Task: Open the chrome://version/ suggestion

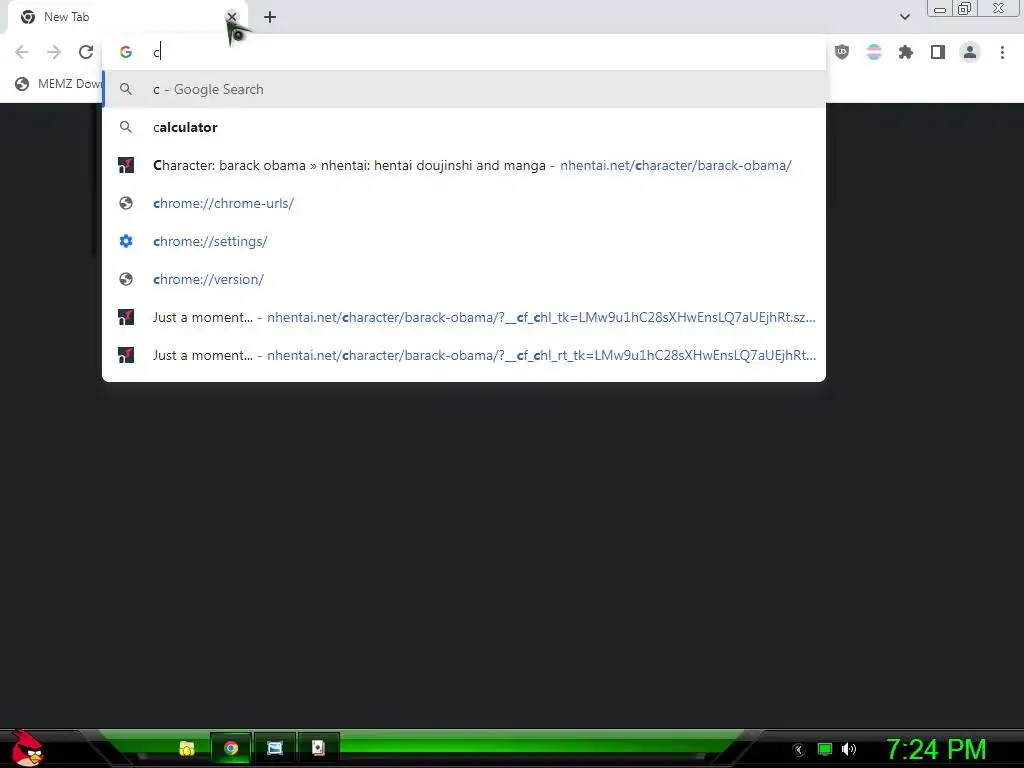Action: (x=464, y=279)
